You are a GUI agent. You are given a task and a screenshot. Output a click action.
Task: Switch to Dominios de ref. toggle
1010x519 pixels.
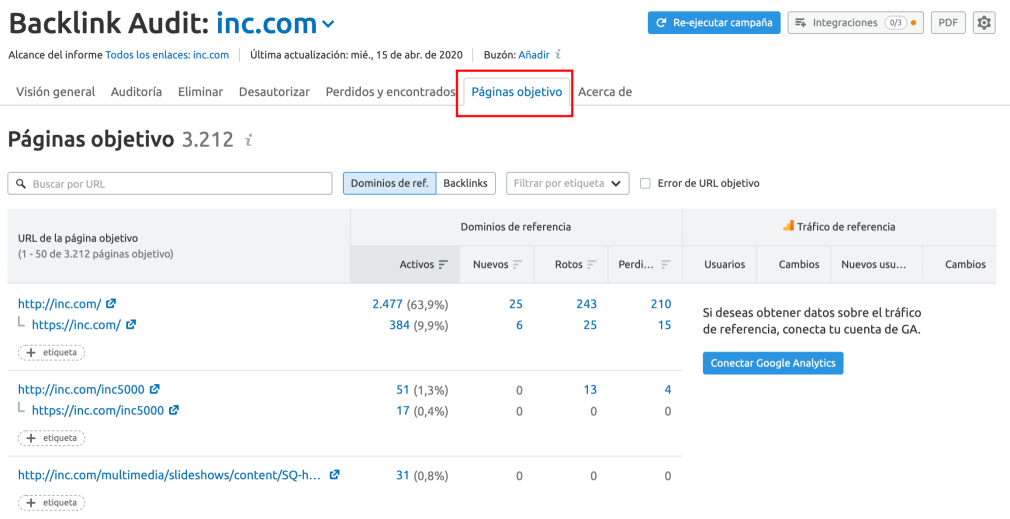[389, 183]
